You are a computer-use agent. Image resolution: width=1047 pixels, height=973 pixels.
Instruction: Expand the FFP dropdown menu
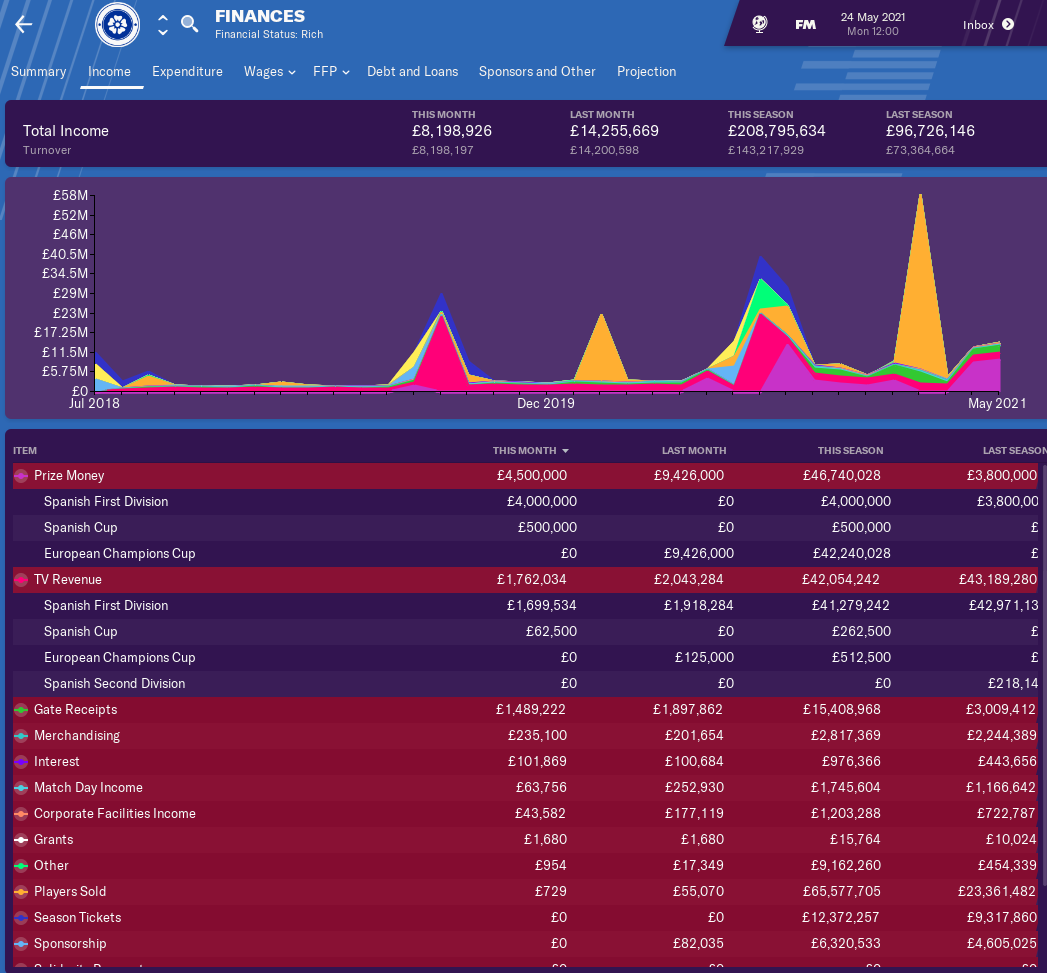[331, 72]
